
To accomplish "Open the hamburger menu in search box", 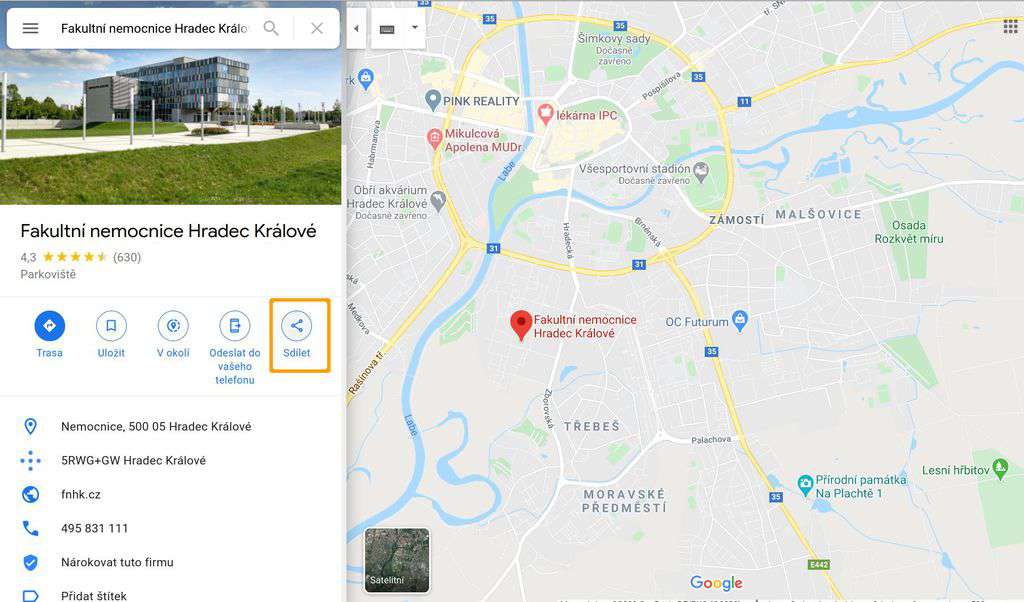I will (30, 29).
